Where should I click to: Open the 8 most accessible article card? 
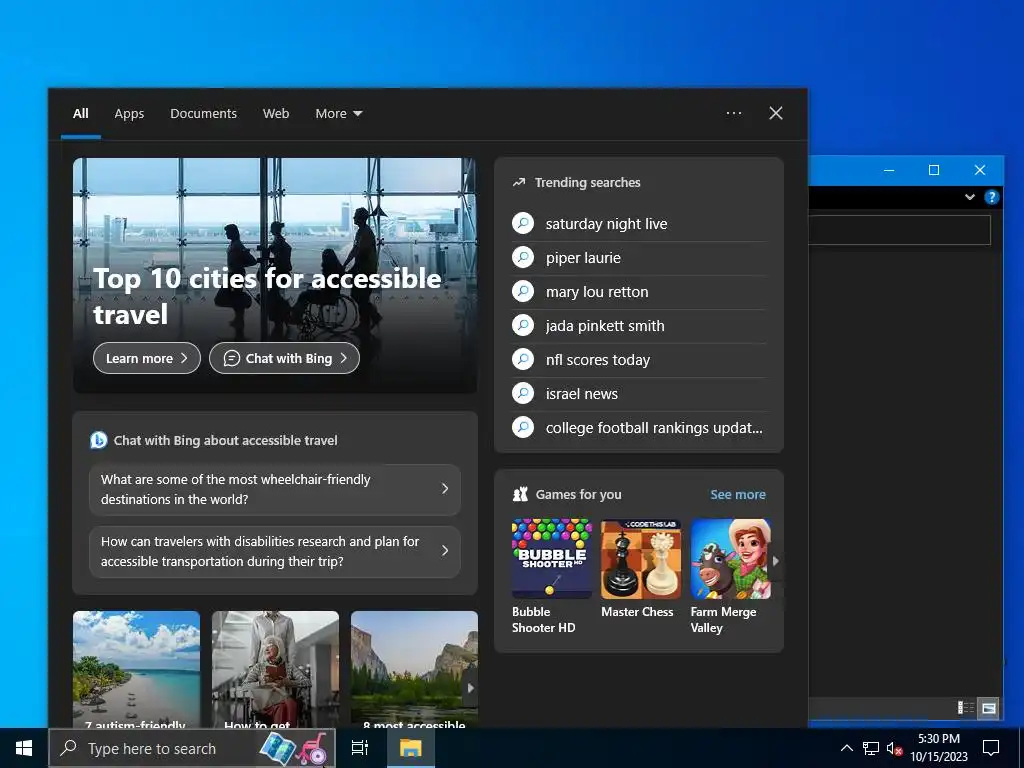pyautogui.click(x=414, y=669)
